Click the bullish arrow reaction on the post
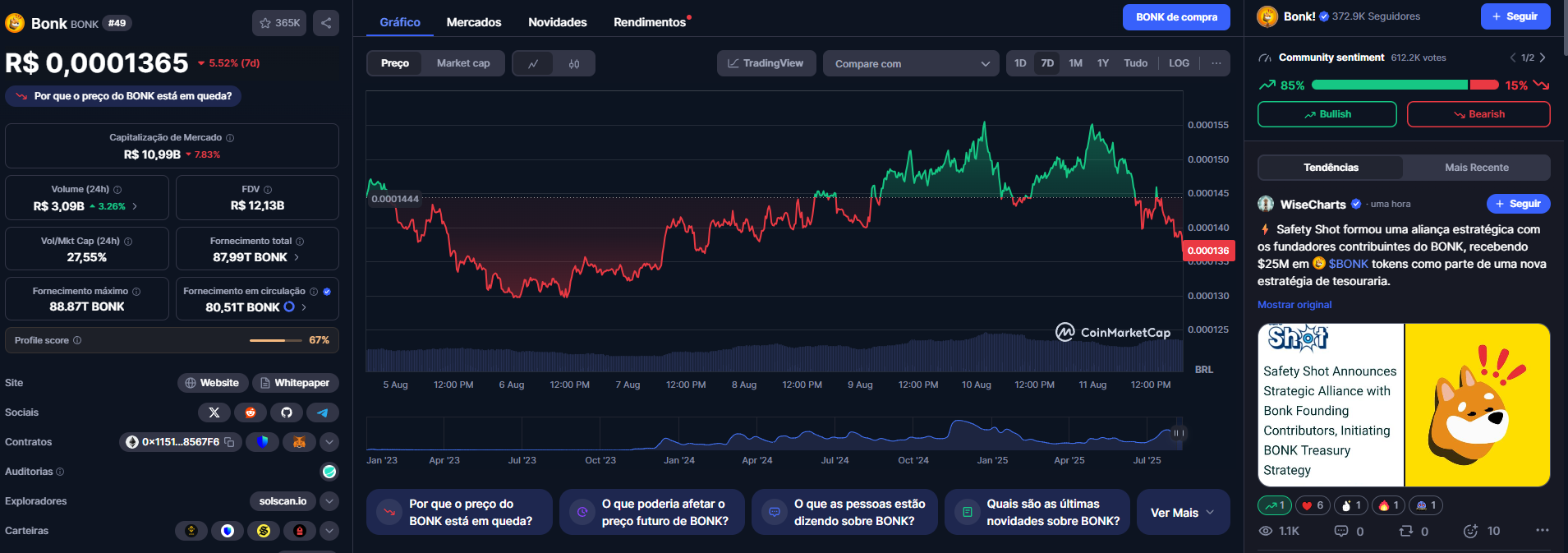Viewport: 1568px width, 553px height. point(1275,505)
